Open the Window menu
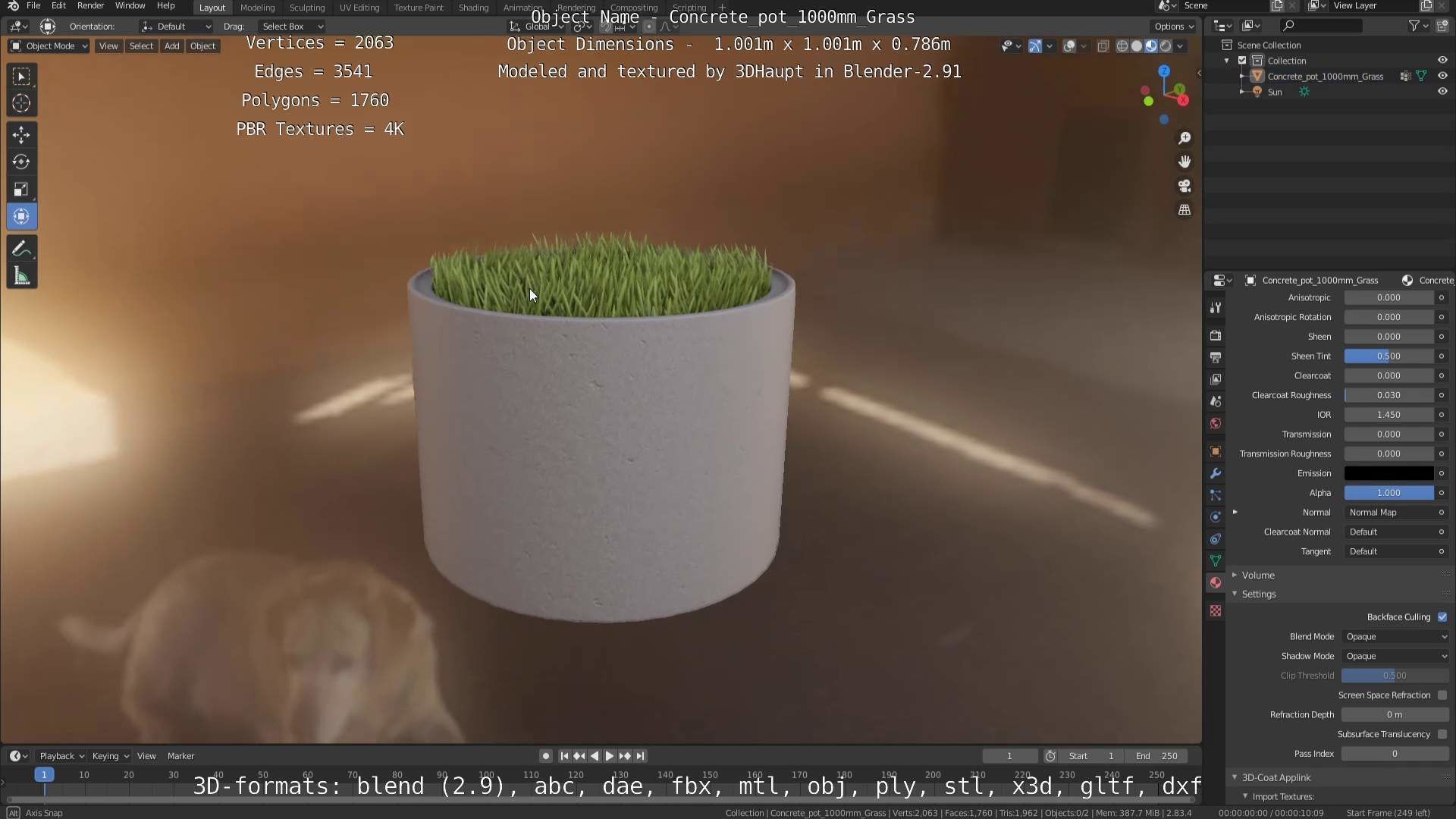Screen dimensions: 1456x819 point(130,6)
